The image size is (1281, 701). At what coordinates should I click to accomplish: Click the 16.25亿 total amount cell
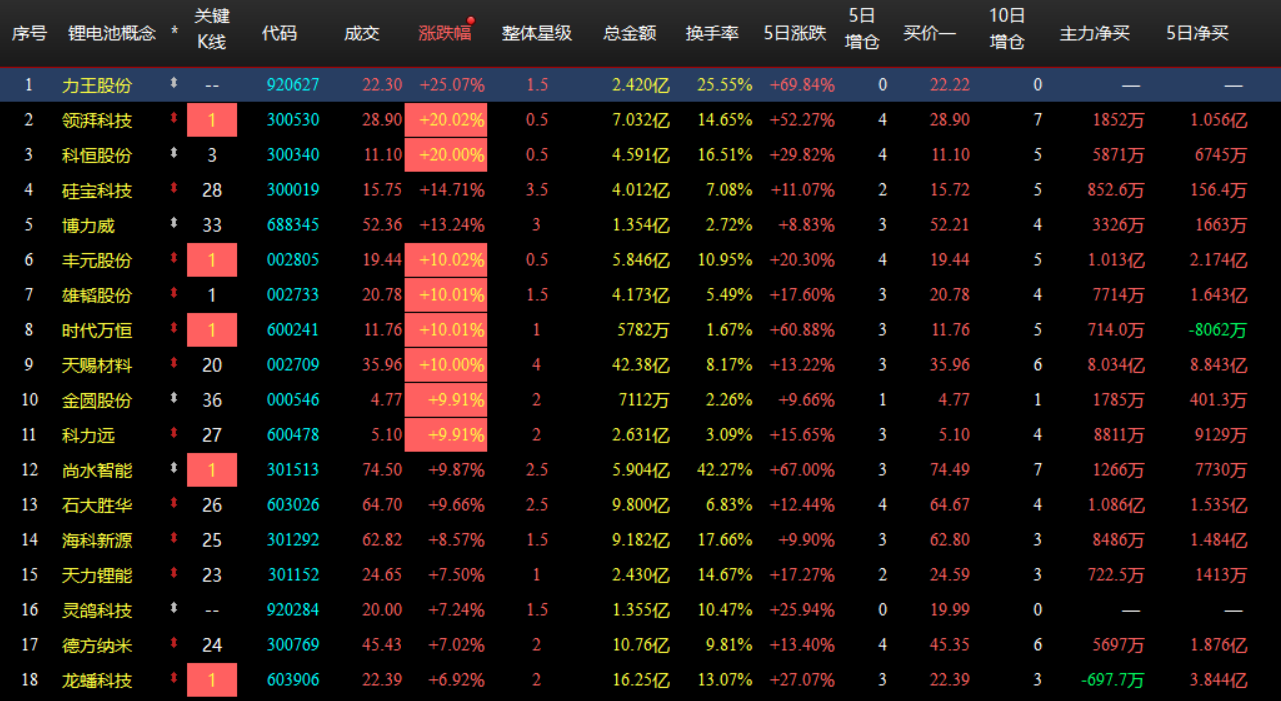coord(640,680)
